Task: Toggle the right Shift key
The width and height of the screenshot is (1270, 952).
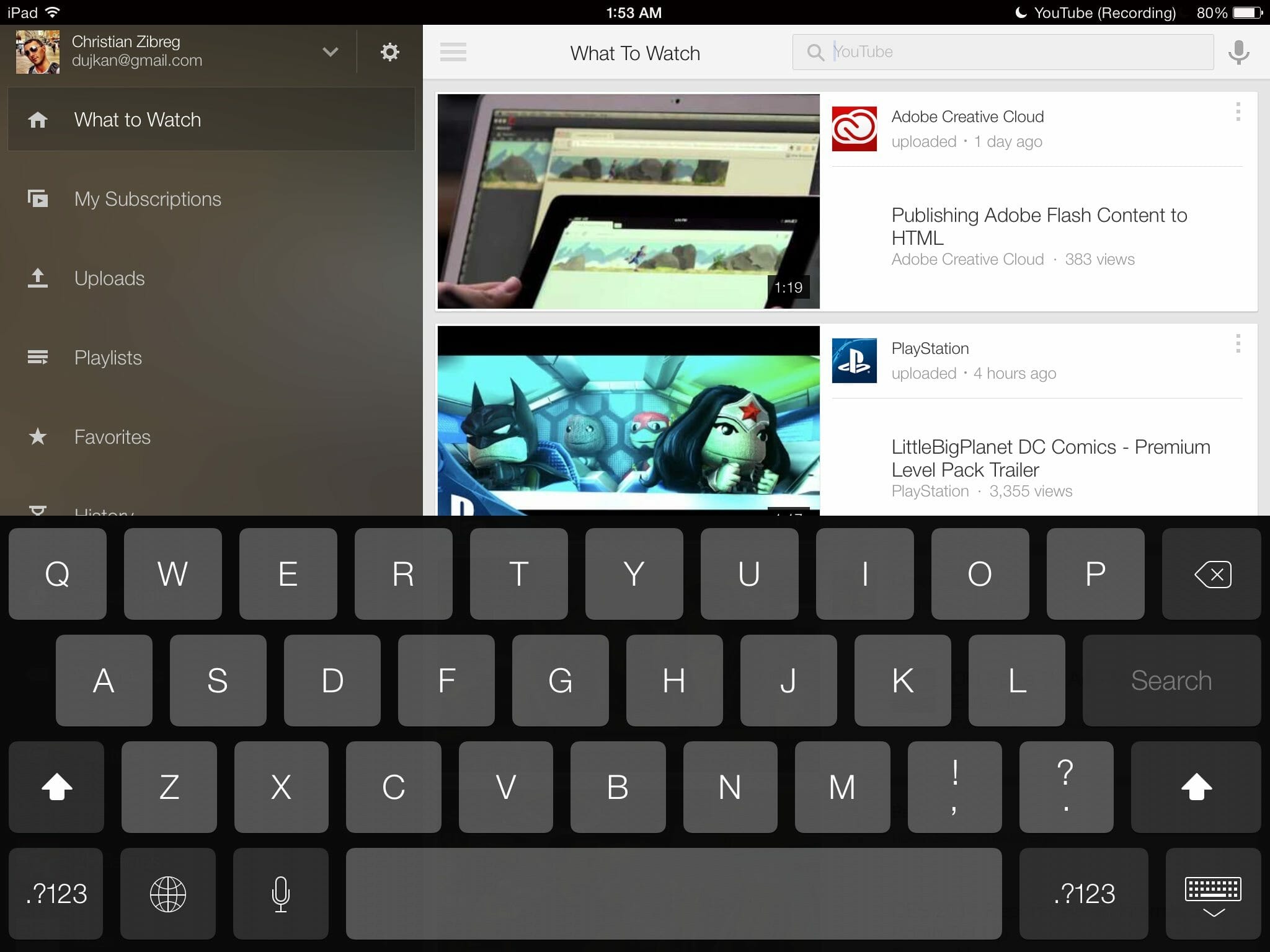Action: tap(1196, 787)
